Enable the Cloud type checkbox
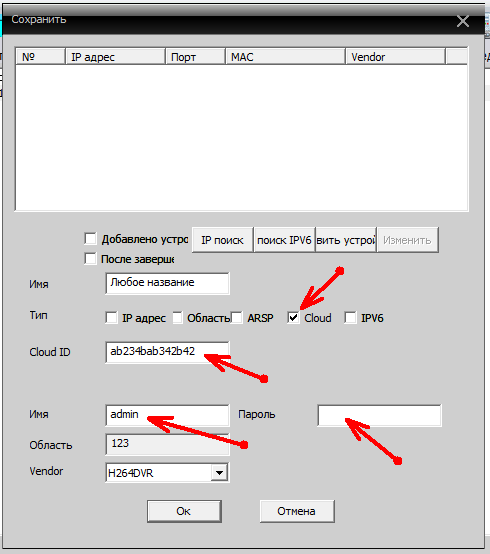Viewport: 490px width, 554px height. coord(293,318)
